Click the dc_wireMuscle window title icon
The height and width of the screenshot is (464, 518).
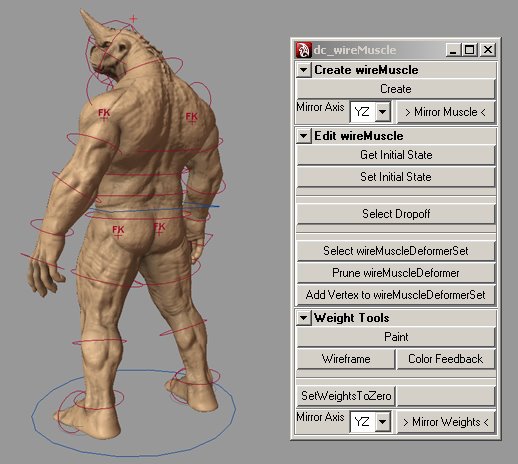(304, 50)
